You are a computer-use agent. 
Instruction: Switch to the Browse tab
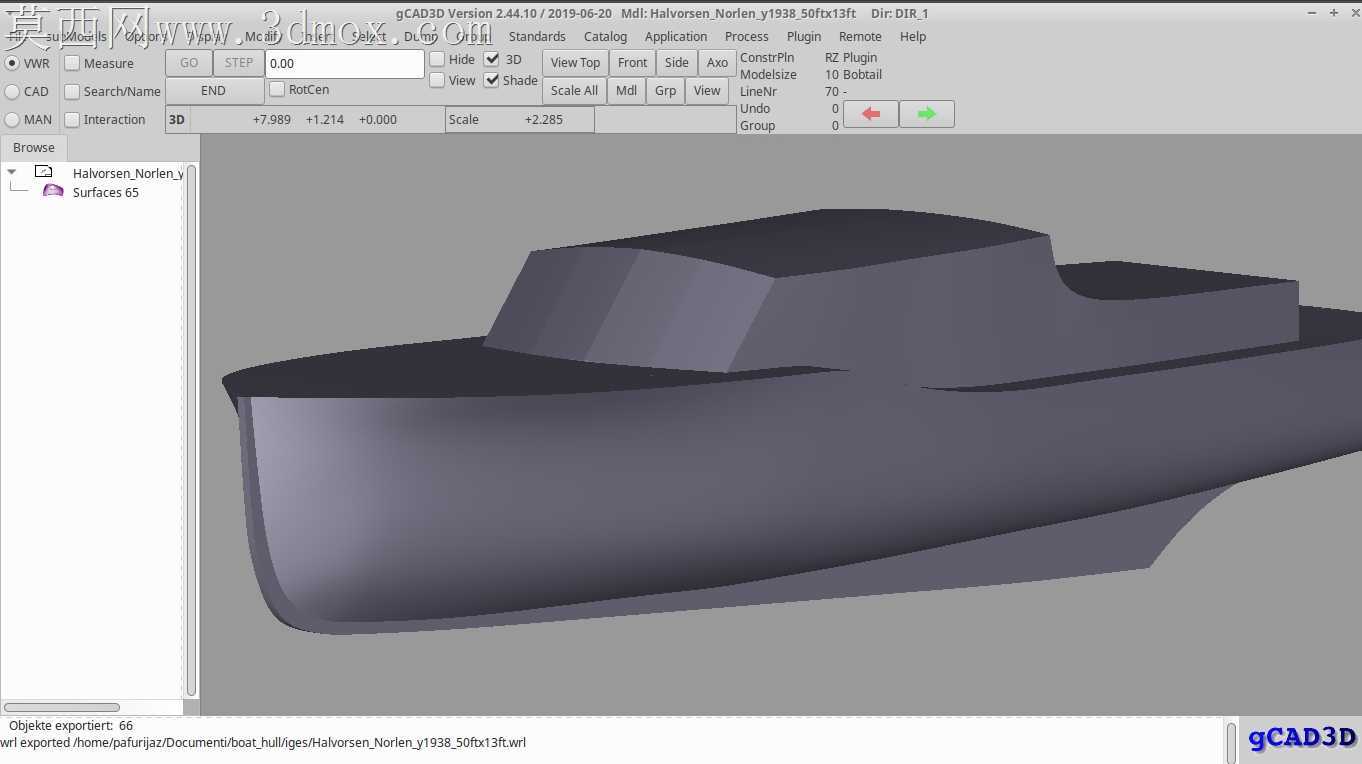click(x=34, y=147)
